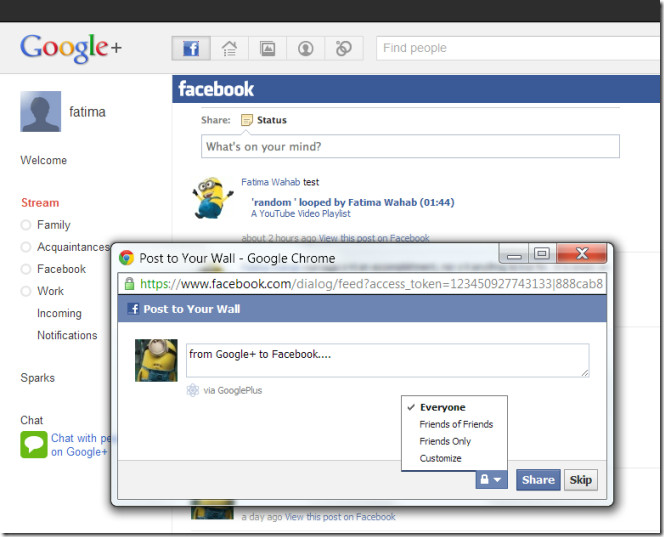Viewport: 664px width, 537px height.
Task: Choose Friends of Friends privacy option
Action: [x=454, y=424]
